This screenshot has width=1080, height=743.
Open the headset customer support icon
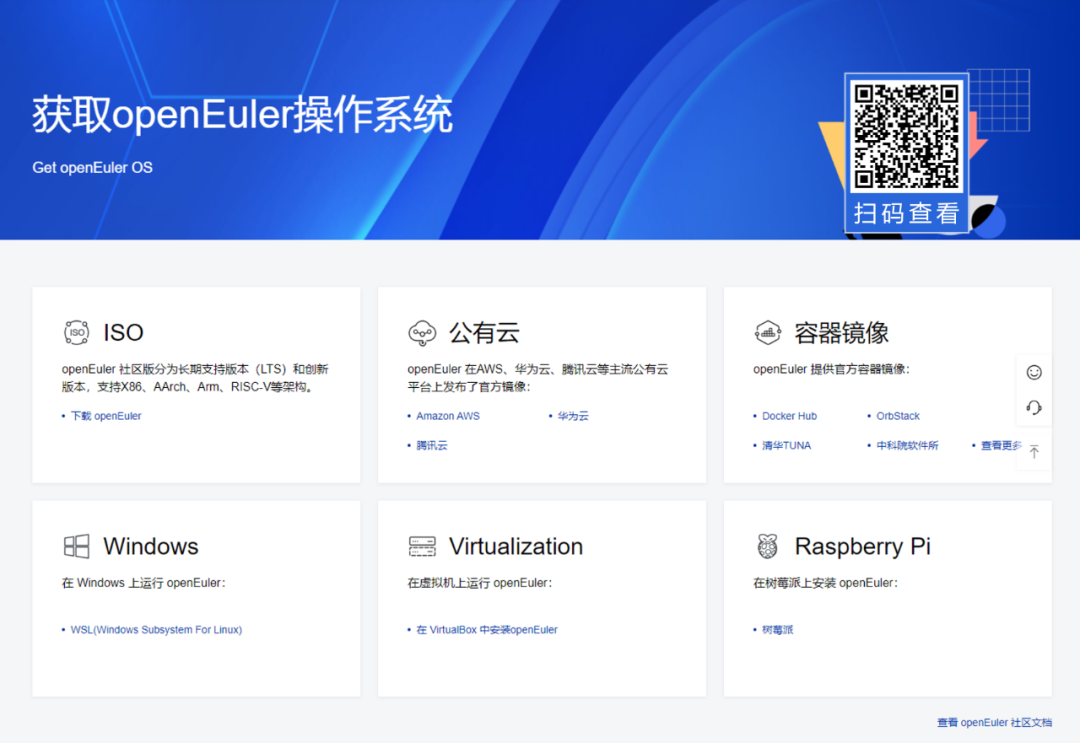point(1034,408)
